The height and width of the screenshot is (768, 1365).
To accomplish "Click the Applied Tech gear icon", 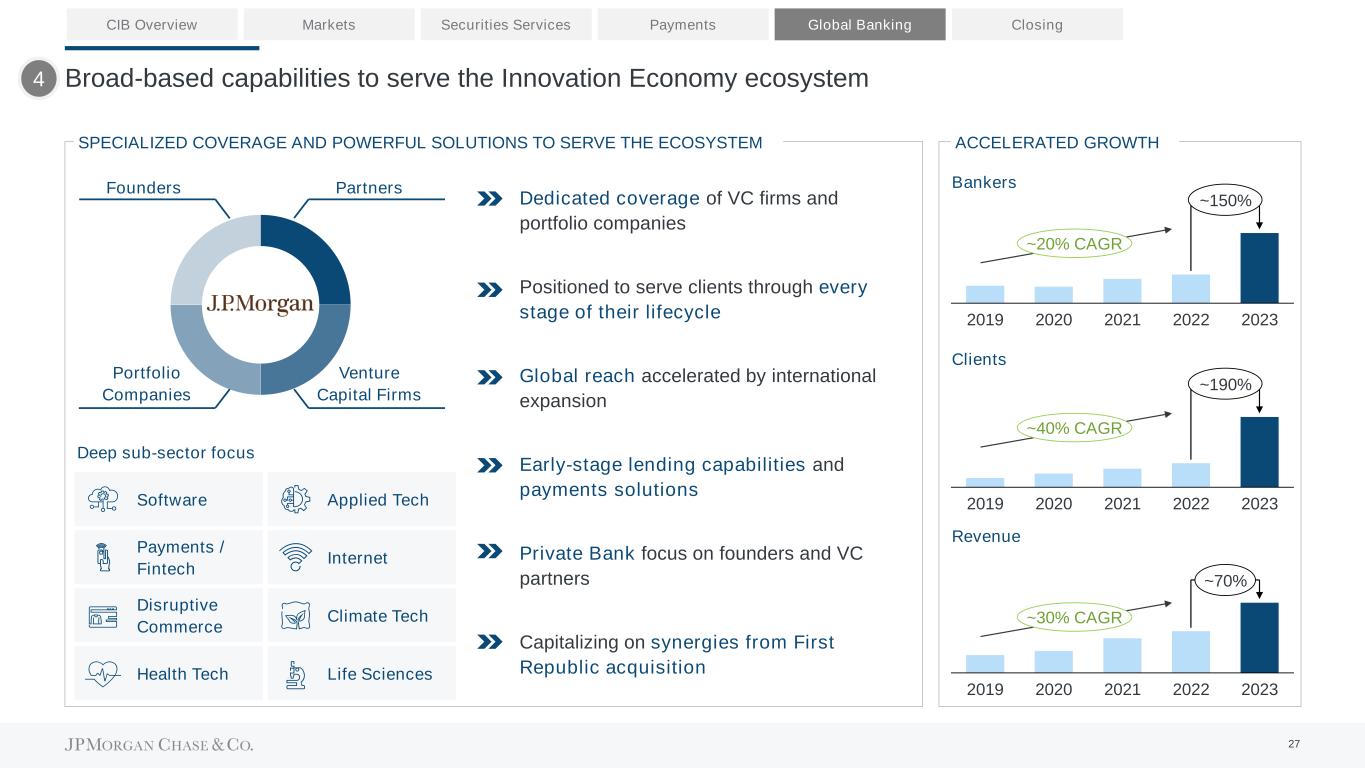I will tap(295, 500).
